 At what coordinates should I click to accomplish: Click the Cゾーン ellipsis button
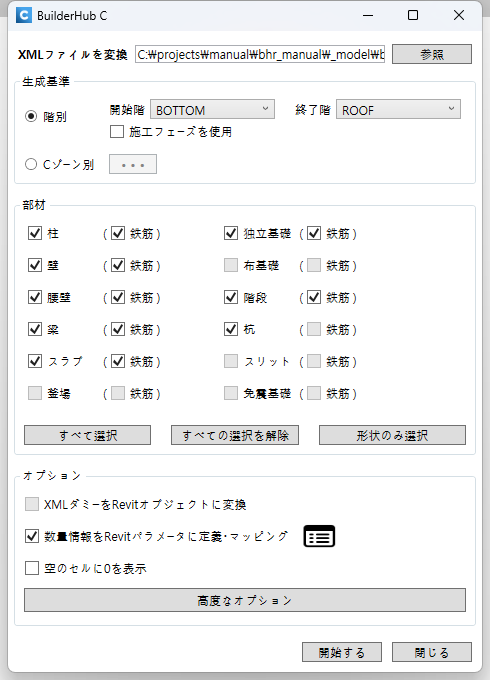[133, 164]
